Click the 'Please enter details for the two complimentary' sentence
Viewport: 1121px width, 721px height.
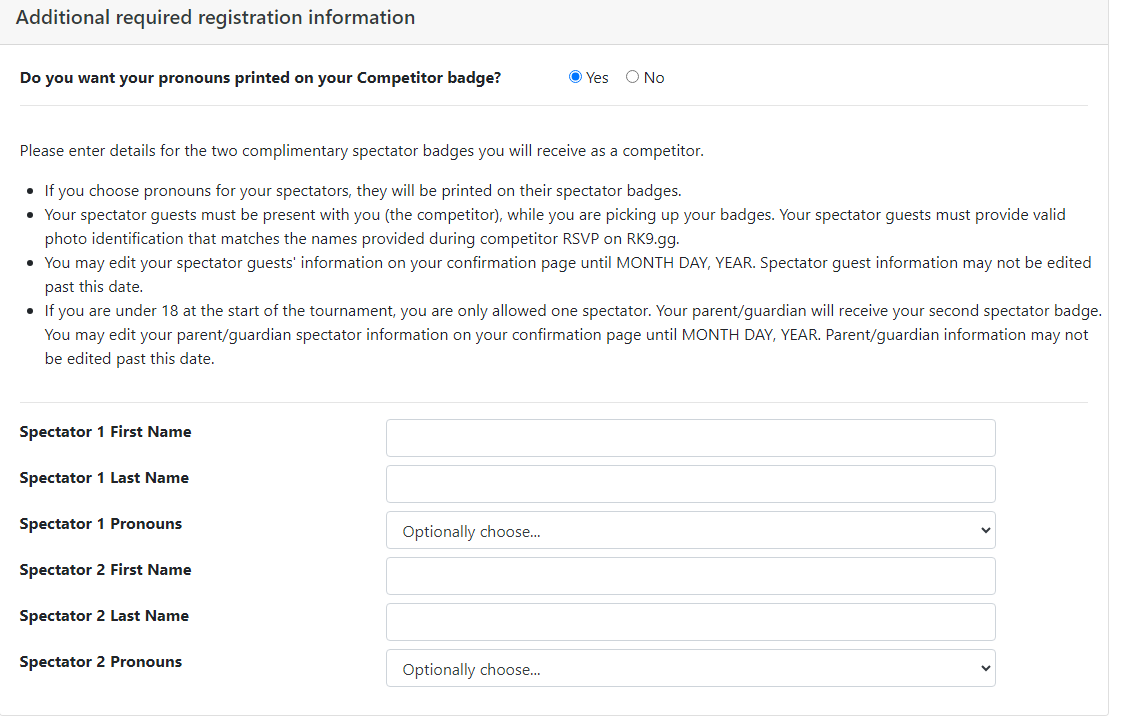362,151
